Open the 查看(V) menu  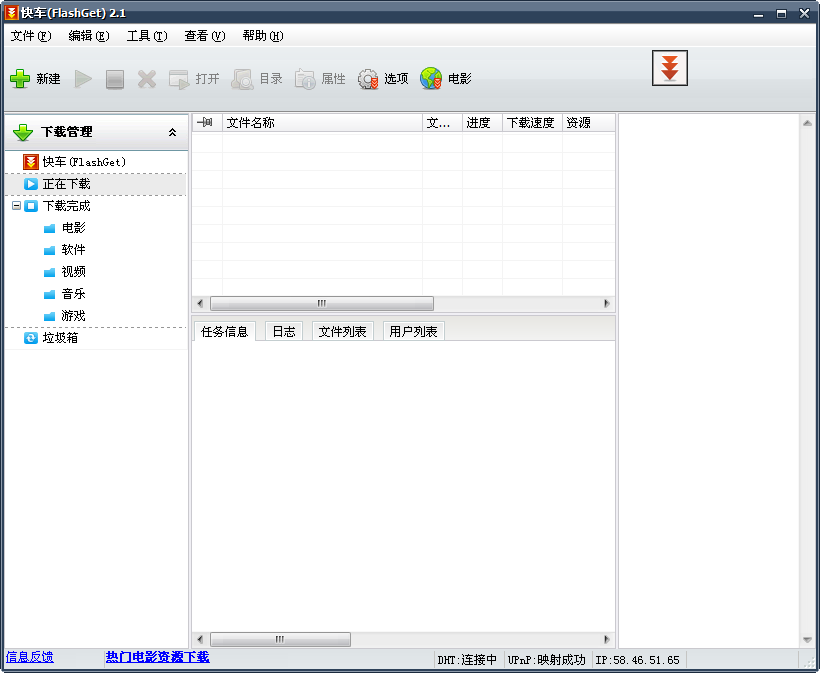[205, 36]
